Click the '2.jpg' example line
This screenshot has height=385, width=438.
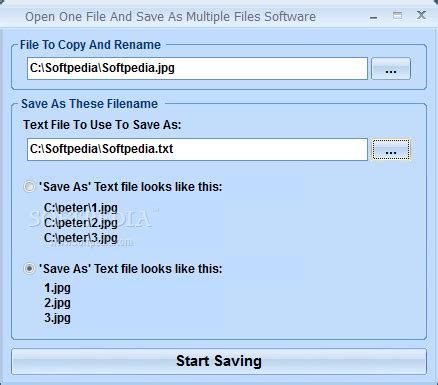(x=57, y=303)
